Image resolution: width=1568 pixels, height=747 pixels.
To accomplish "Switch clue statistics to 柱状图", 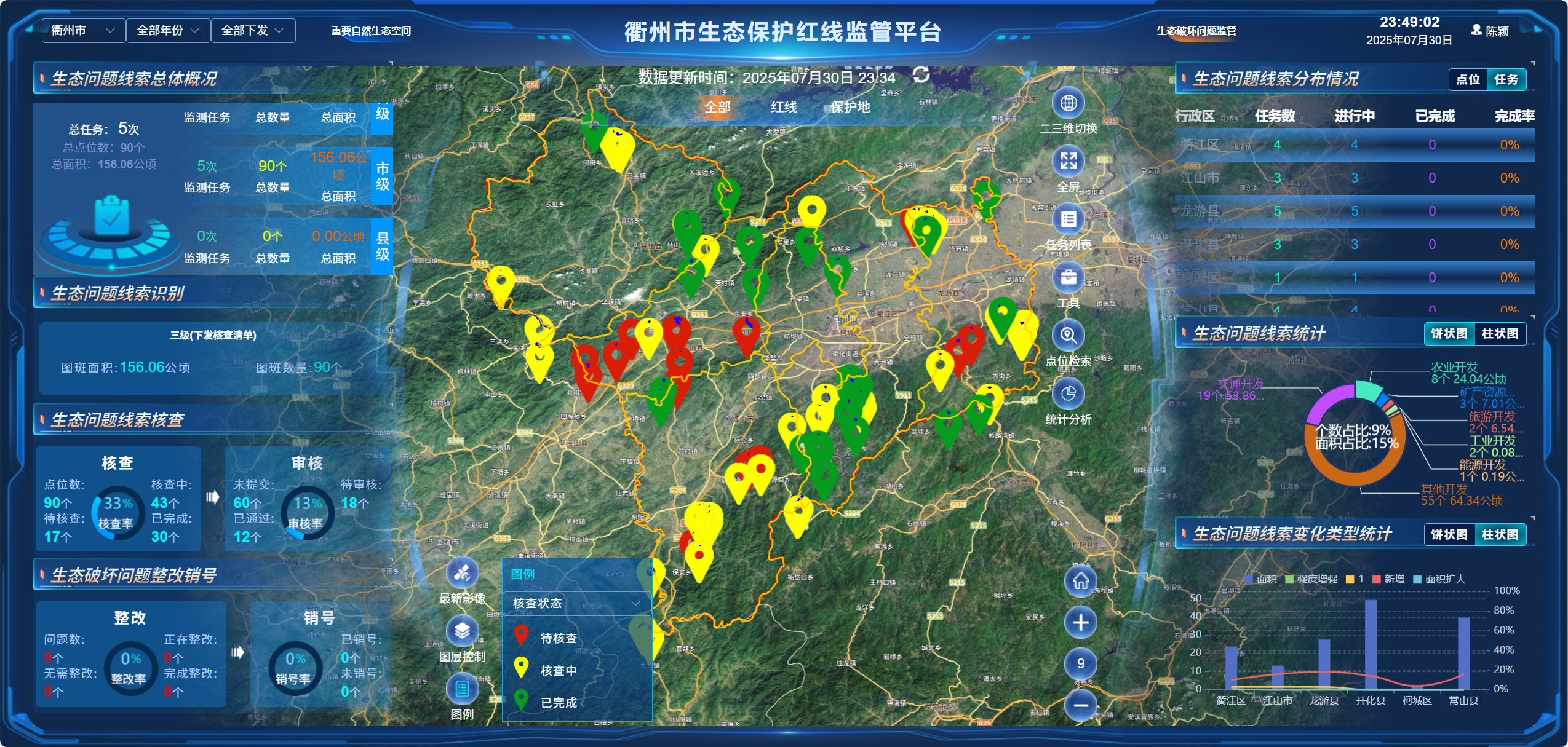I will [x=1500, y=333].
